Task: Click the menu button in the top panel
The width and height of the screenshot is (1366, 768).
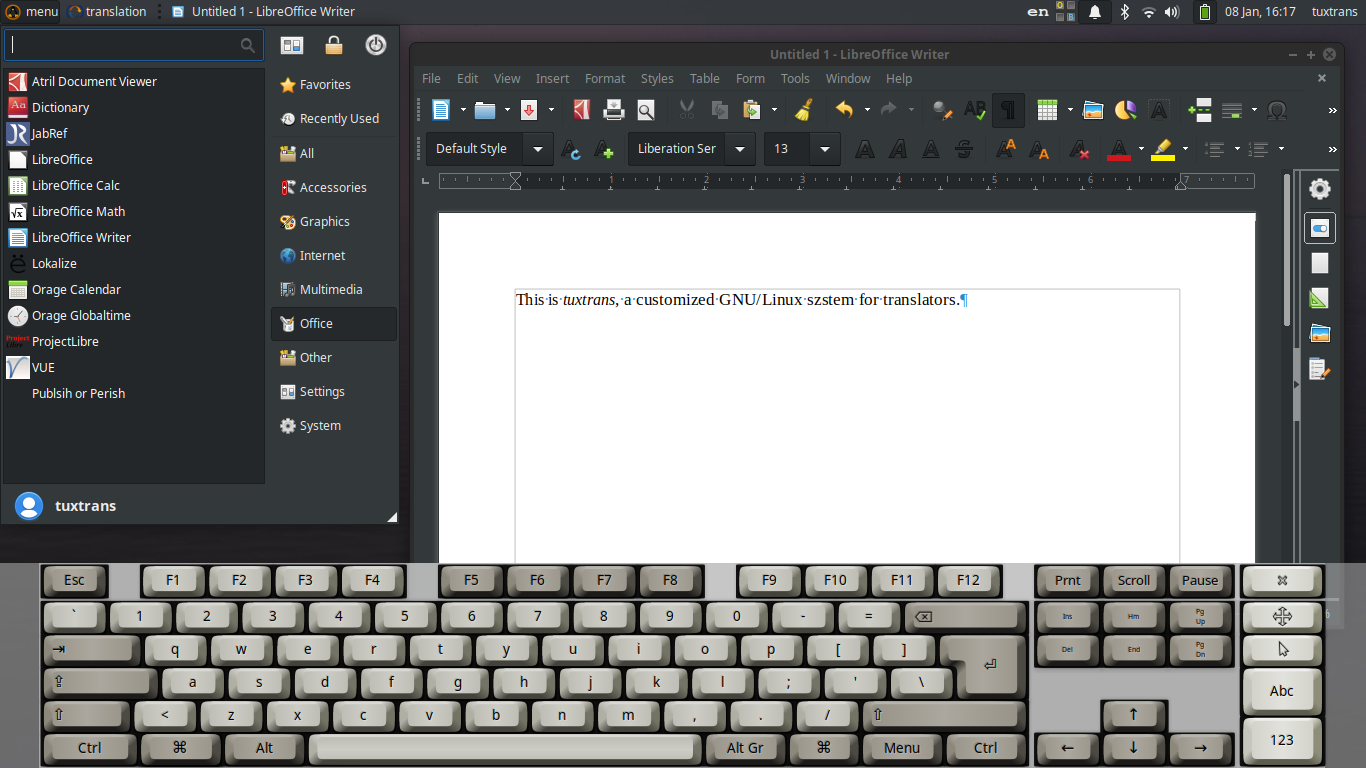Action: 31,11
